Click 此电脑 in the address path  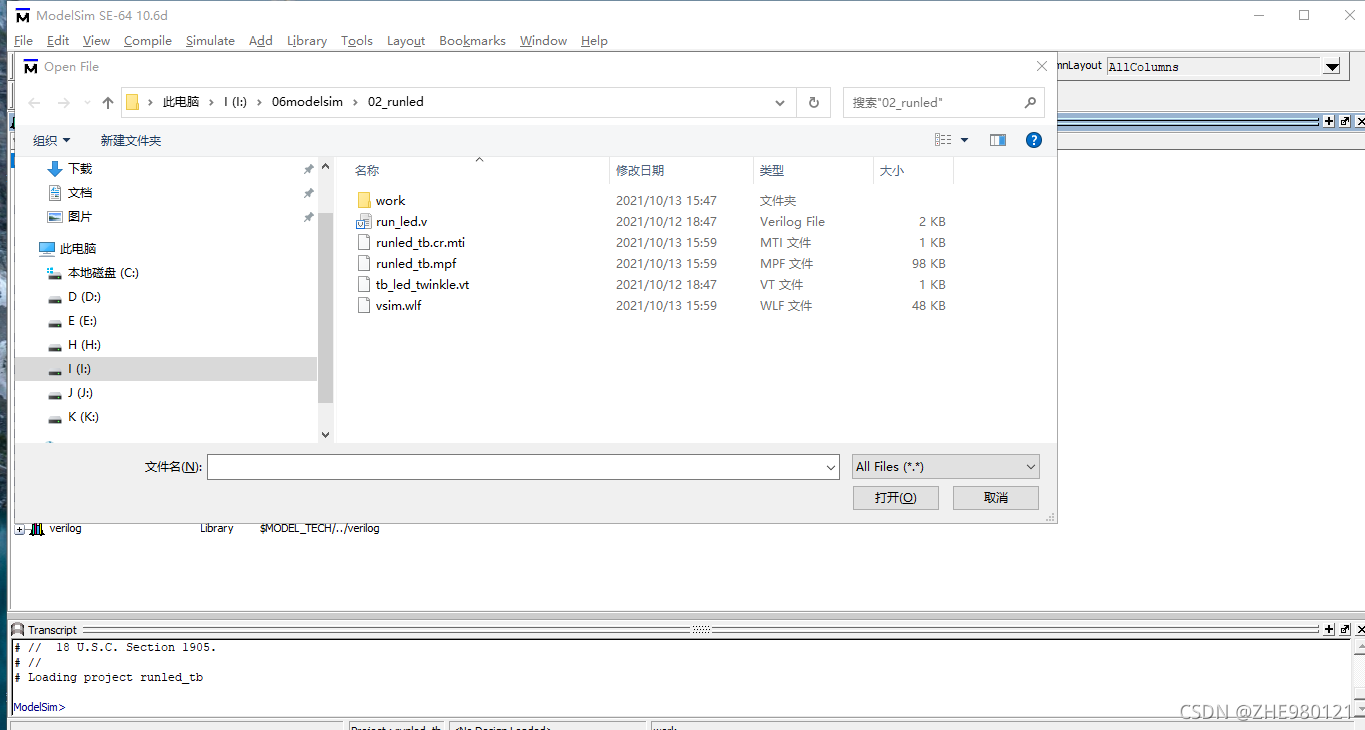click(x=181, y=102)
